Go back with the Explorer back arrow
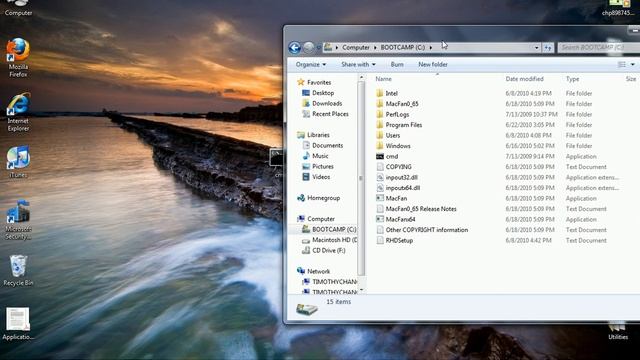640x360 pixels. point(294,47)
